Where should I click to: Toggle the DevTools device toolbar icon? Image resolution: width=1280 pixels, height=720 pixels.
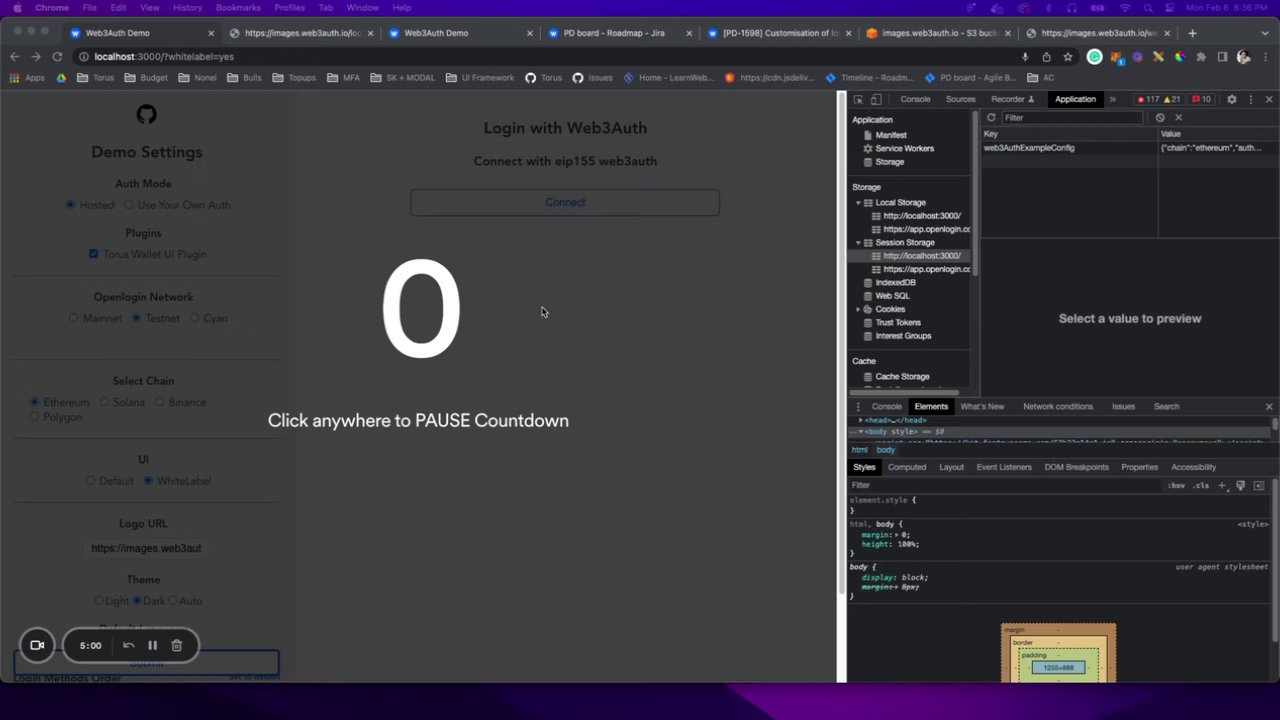point(876,99)
